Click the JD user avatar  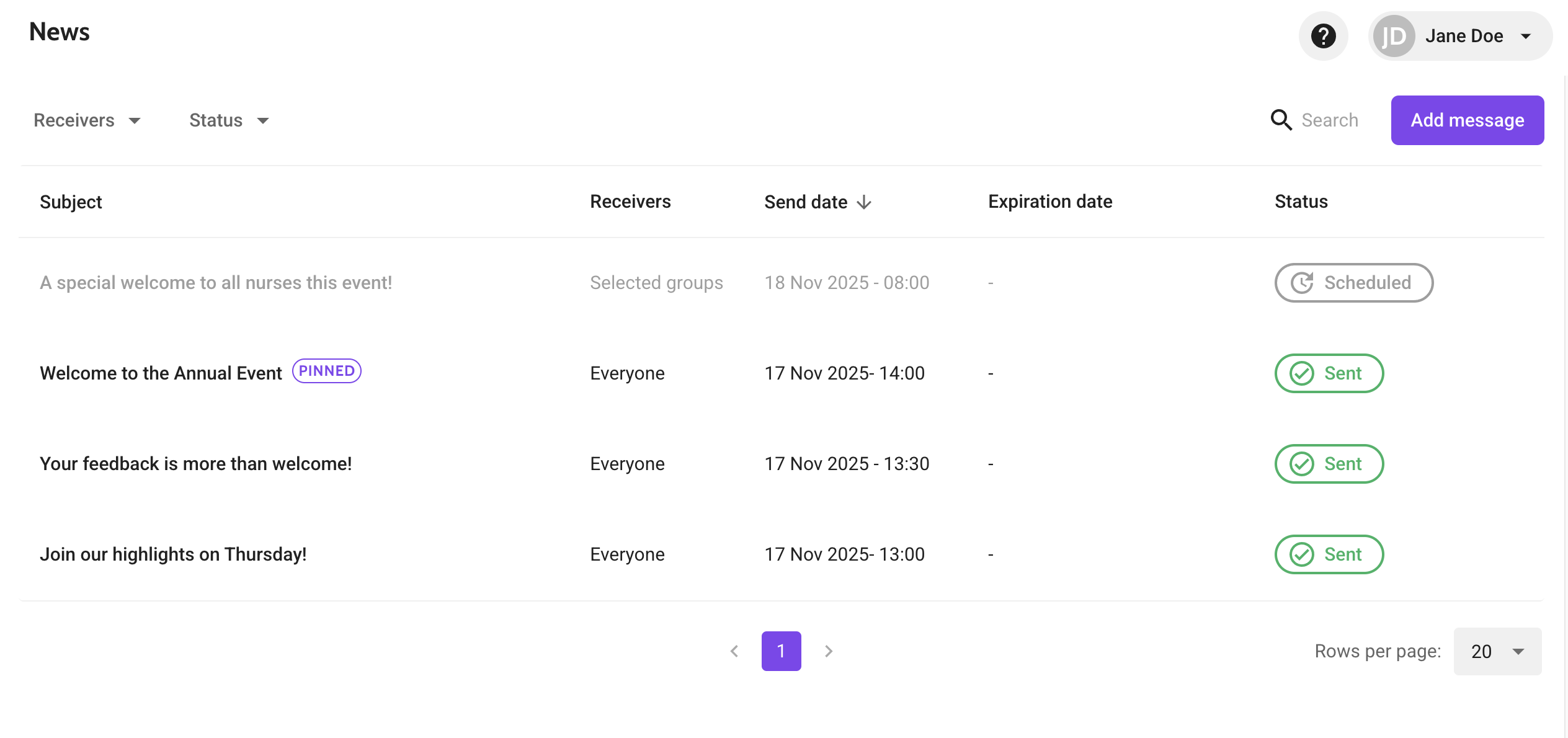point(1394,36)
